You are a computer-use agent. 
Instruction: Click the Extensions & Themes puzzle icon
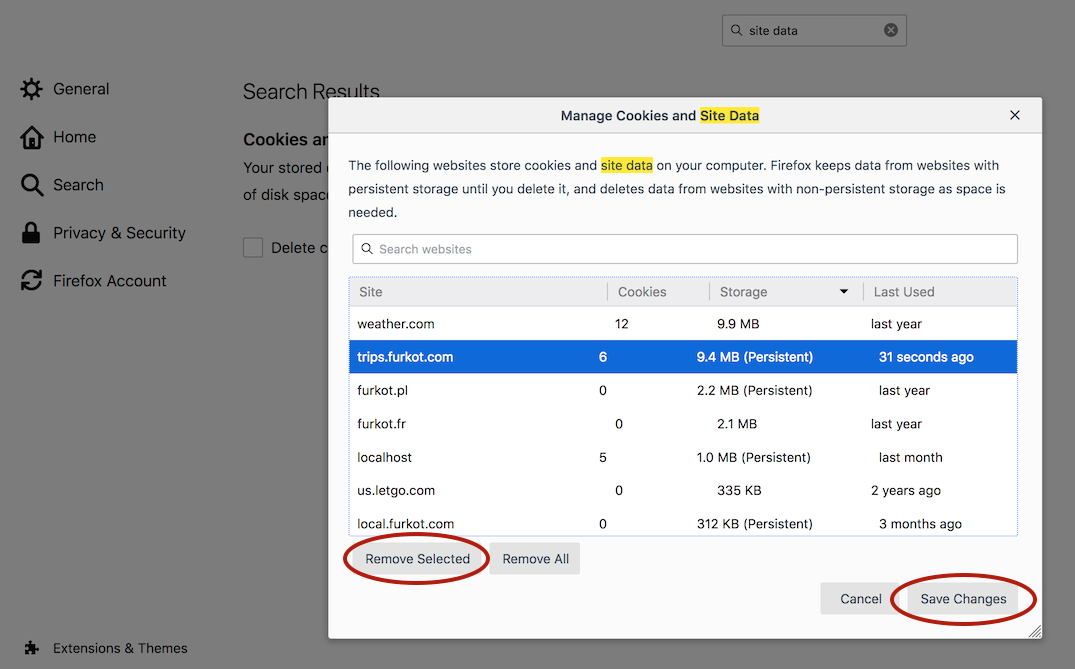32,648
